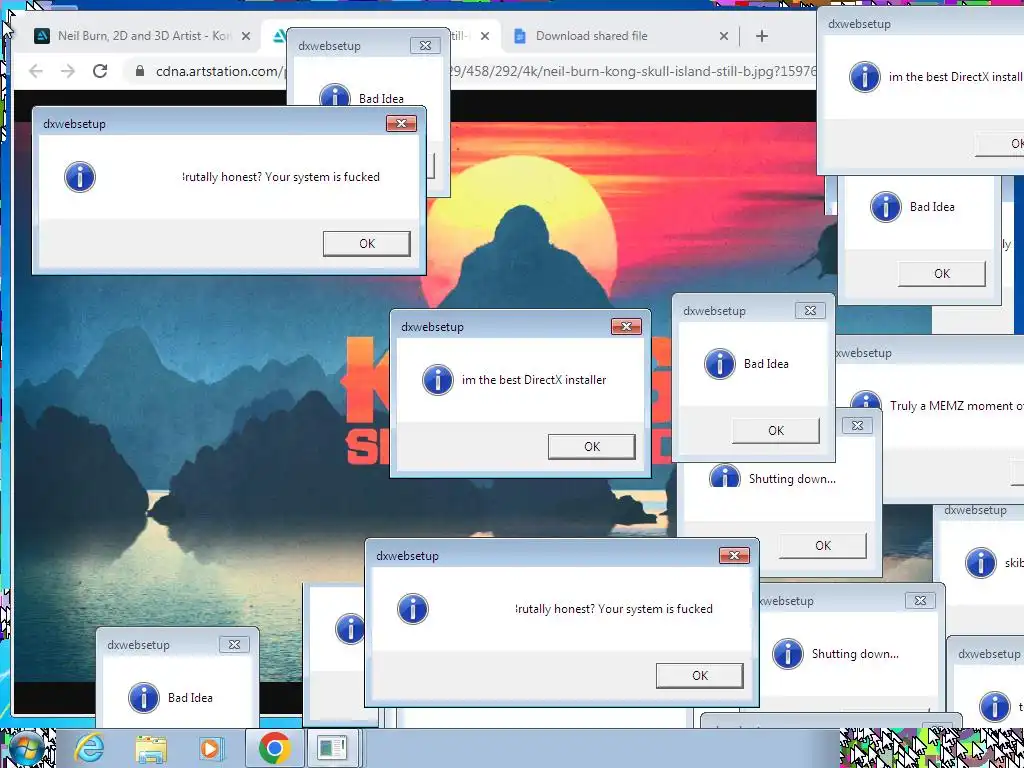This screenshot has height=768, width=1024.
Task: Click the 'Truly a MEMZ moment' message text
Action: [x=957, y=406]
